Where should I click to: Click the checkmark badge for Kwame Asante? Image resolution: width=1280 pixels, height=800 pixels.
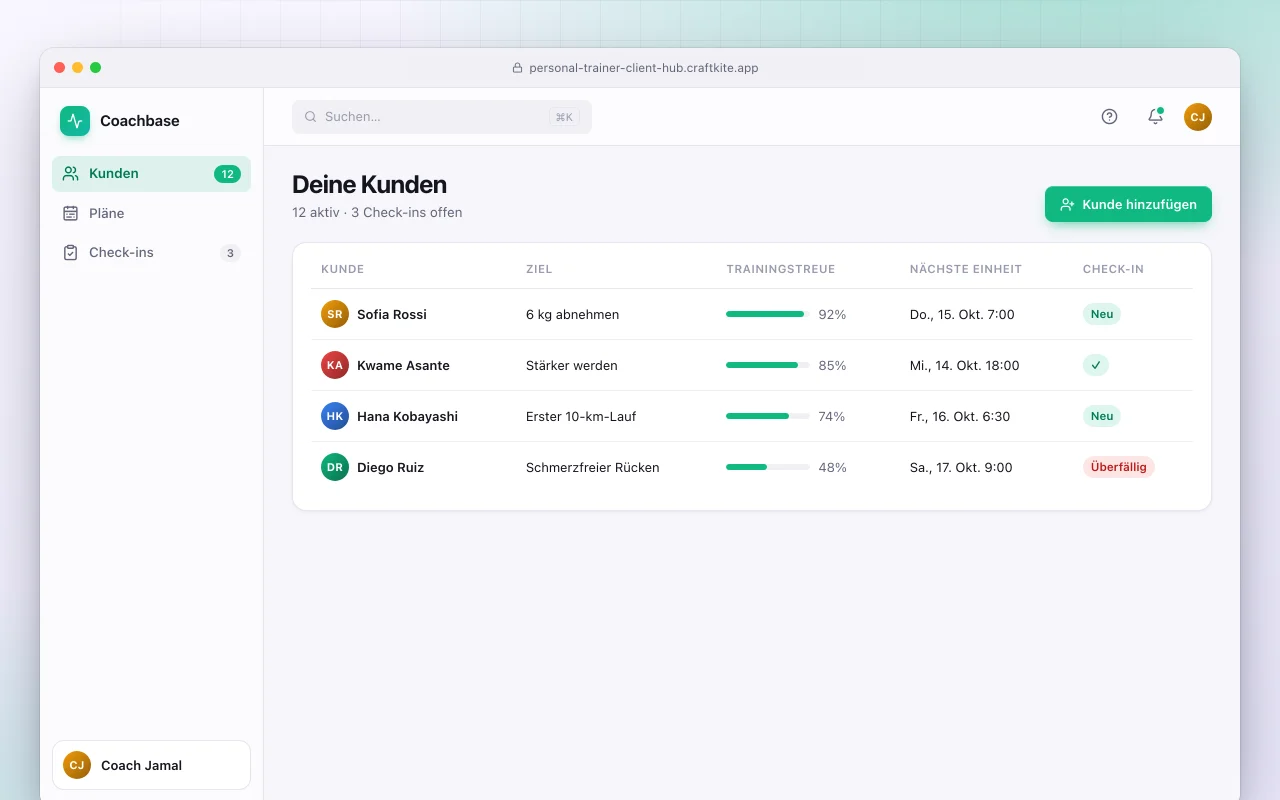(x=1096, y=365)
